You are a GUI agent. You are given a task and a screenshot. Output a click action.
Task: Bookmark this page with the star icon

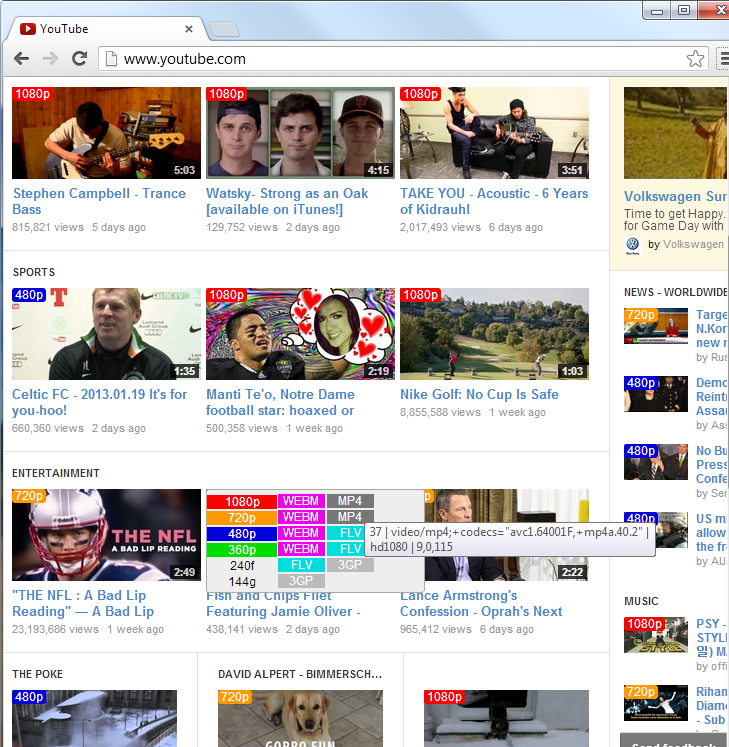click(x=695, y=59)
